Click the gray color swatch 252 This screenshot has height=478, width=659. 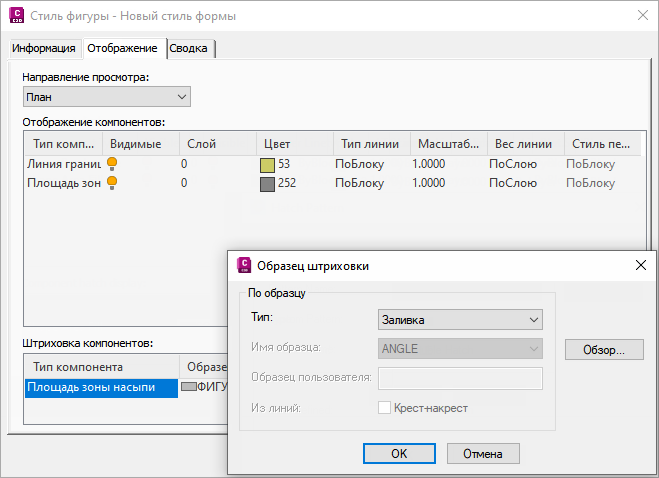click(x=267, y=184)
